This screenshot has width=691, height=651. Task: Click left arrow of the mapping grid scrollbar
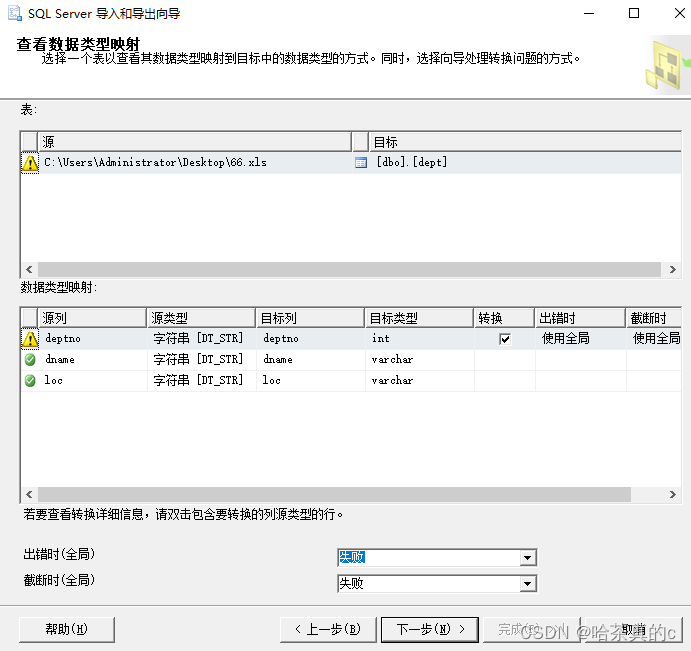click(x=29, y=495)
